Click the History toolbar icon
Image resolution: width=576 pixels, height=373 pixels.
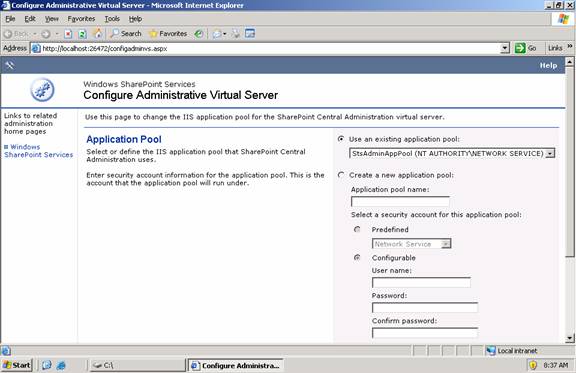click(x=199, y=34)
